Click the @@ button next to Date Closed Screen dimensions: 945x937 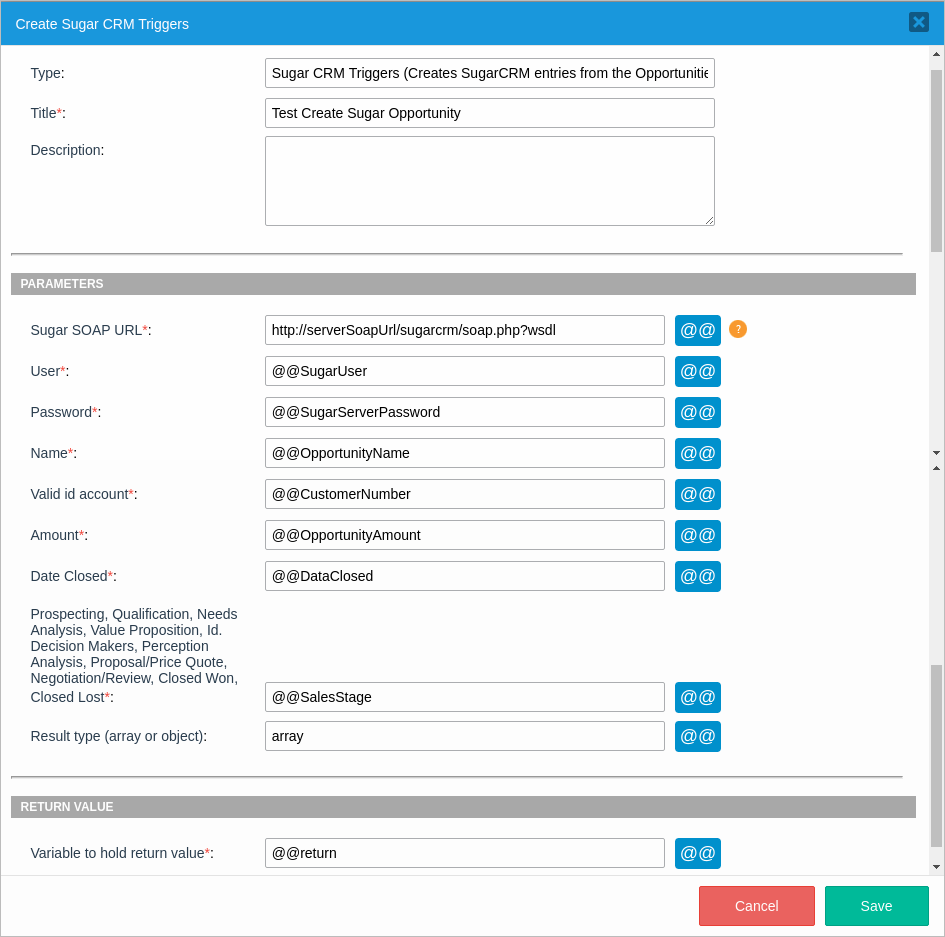(x=697, y=576)
